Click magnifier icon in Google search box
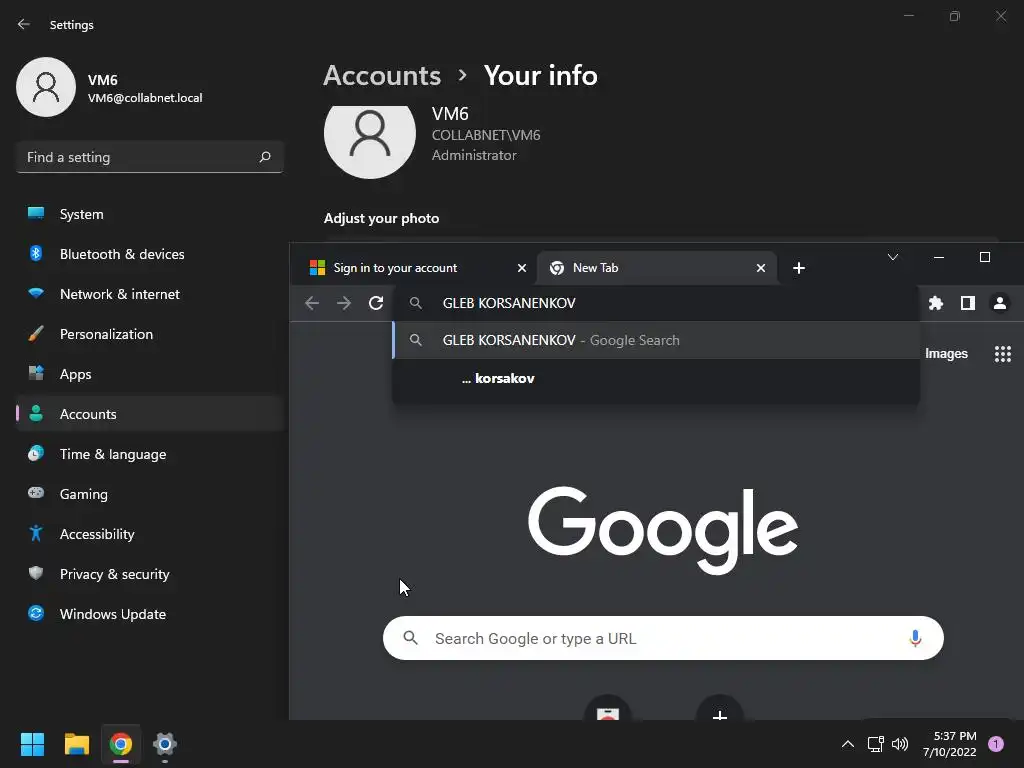Viewport: 1024px width, 768px height. (411, 638)
